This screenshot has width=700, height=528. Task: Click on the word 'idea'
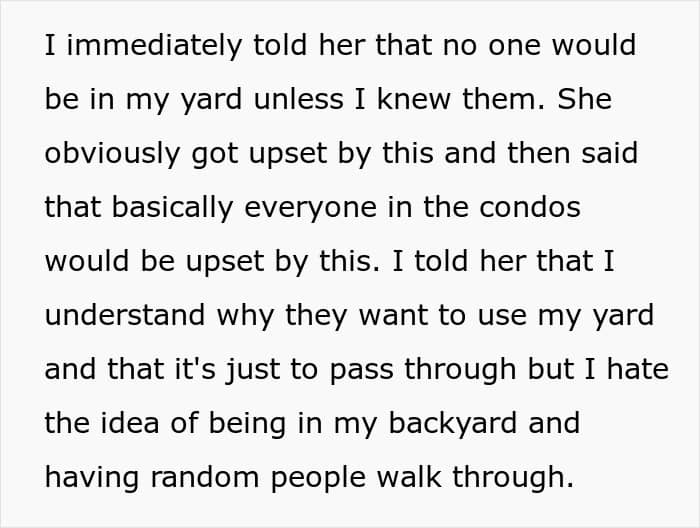coord(130,424)
